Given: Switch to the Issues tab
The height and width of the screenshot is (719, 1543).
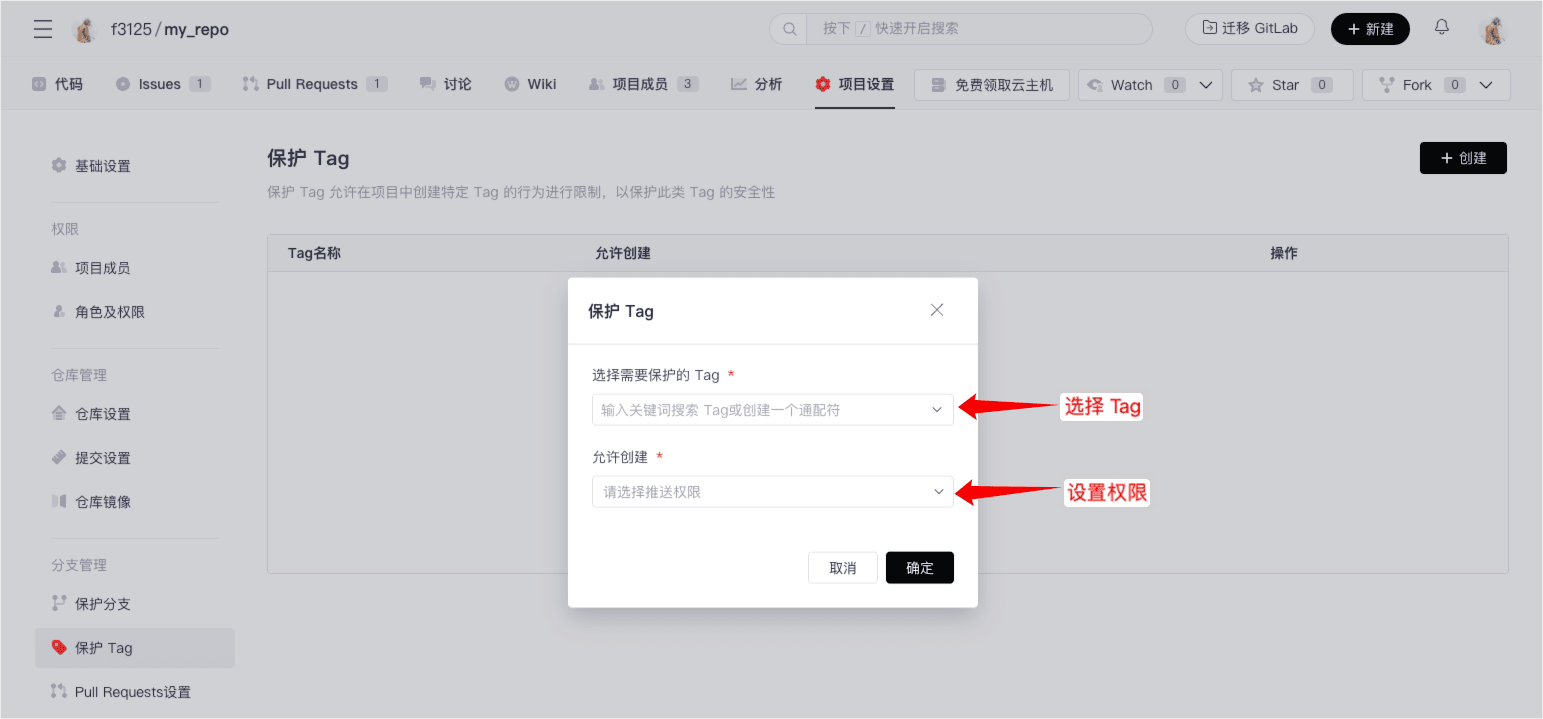Looking at the screenshot, I should pyautogui.click(x=162, y=84).
